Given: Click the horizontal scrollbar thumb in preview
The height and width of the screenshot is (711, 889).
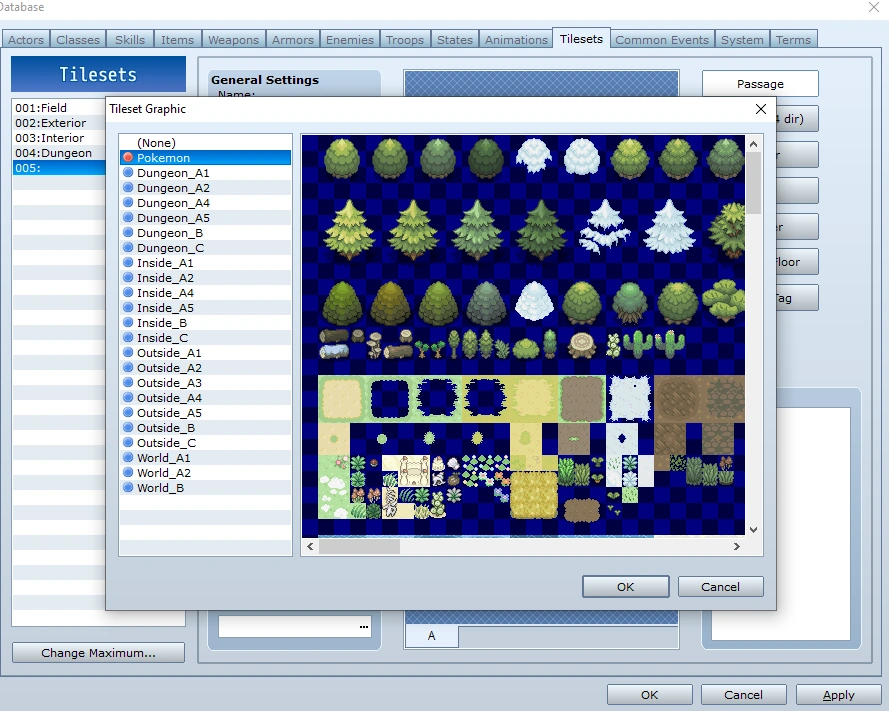Looking at the screenshot, I should click(359, 547).
